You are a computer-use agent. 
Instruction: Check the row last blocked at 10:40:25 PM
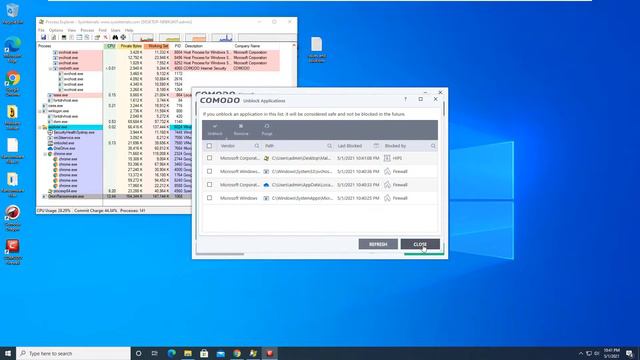coord(209,198)
